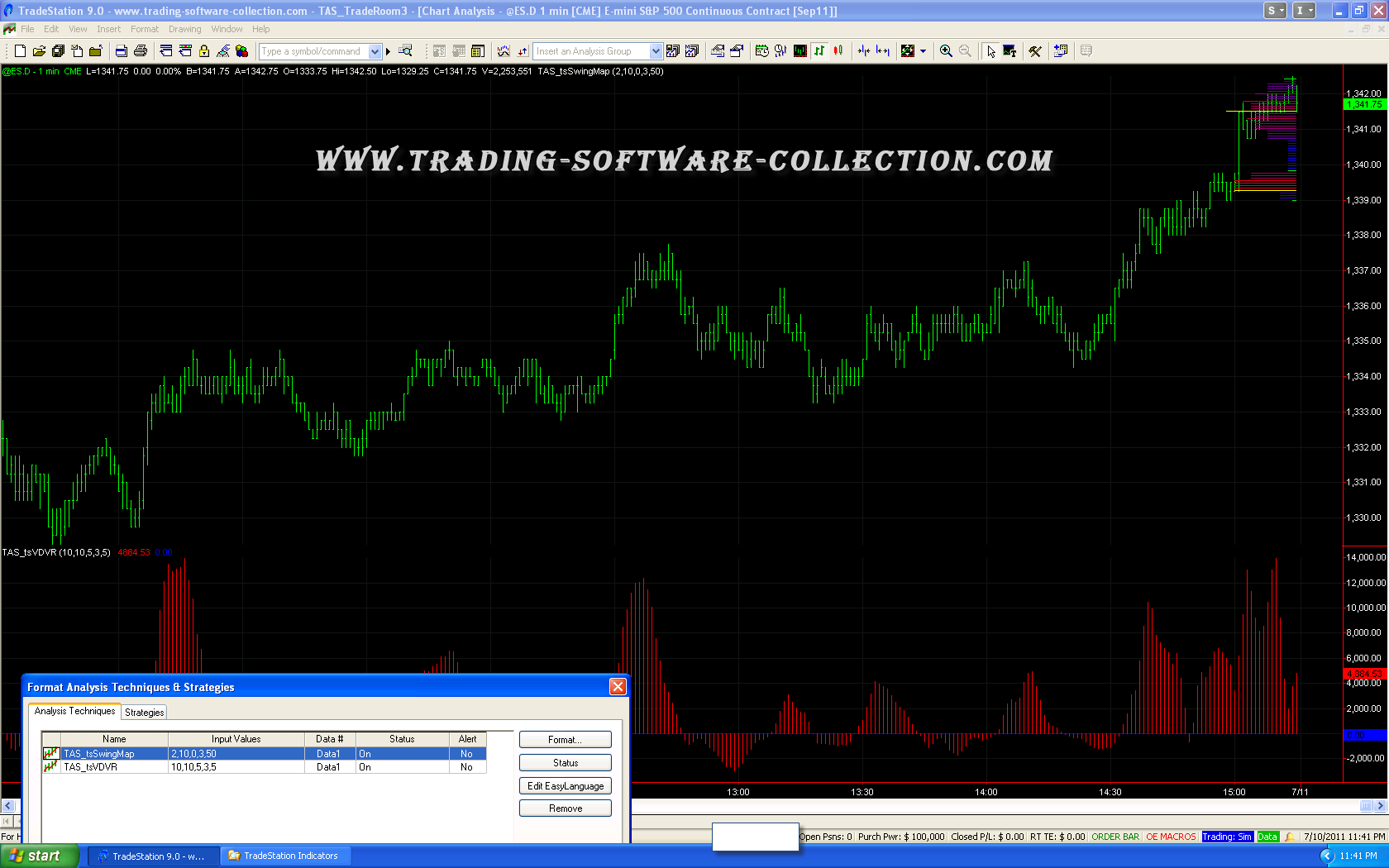Expand the symbol/command combo box arrow
The width and height of the screenshot is (1389, 868).
click(x=375, y=51)
